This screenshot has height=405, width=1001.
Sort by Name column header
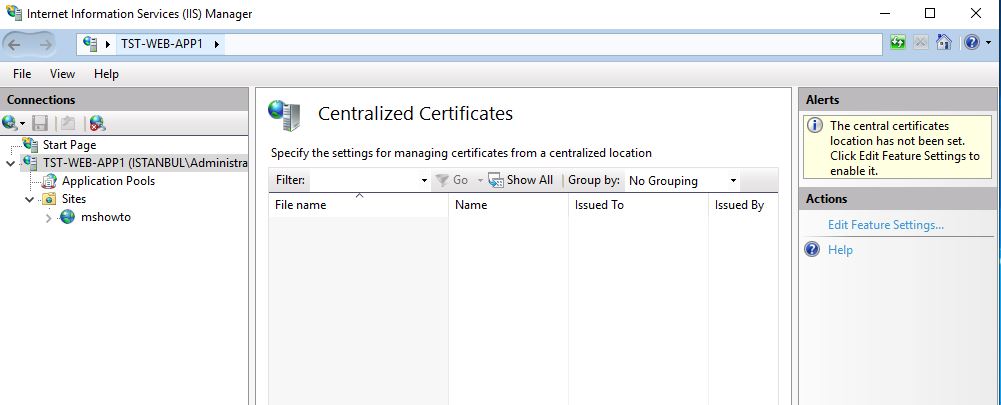[508, 205]
